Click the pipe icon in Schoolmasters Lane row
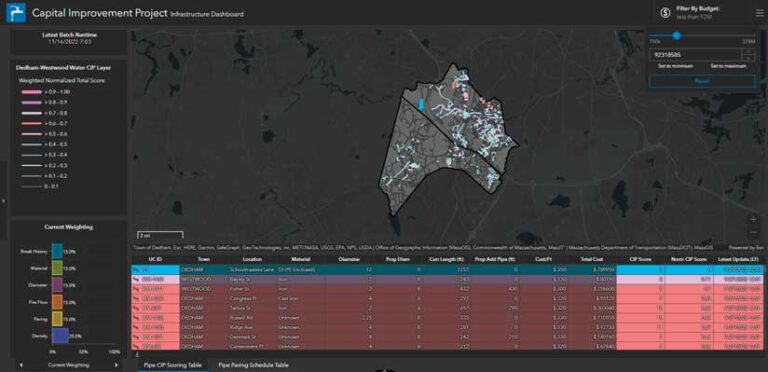 click(135, 270)
